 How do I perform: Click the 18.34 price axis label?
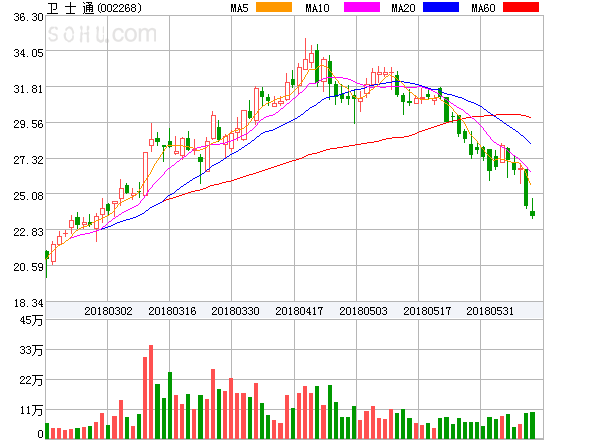pyautogui.click(x=29, y=303)
